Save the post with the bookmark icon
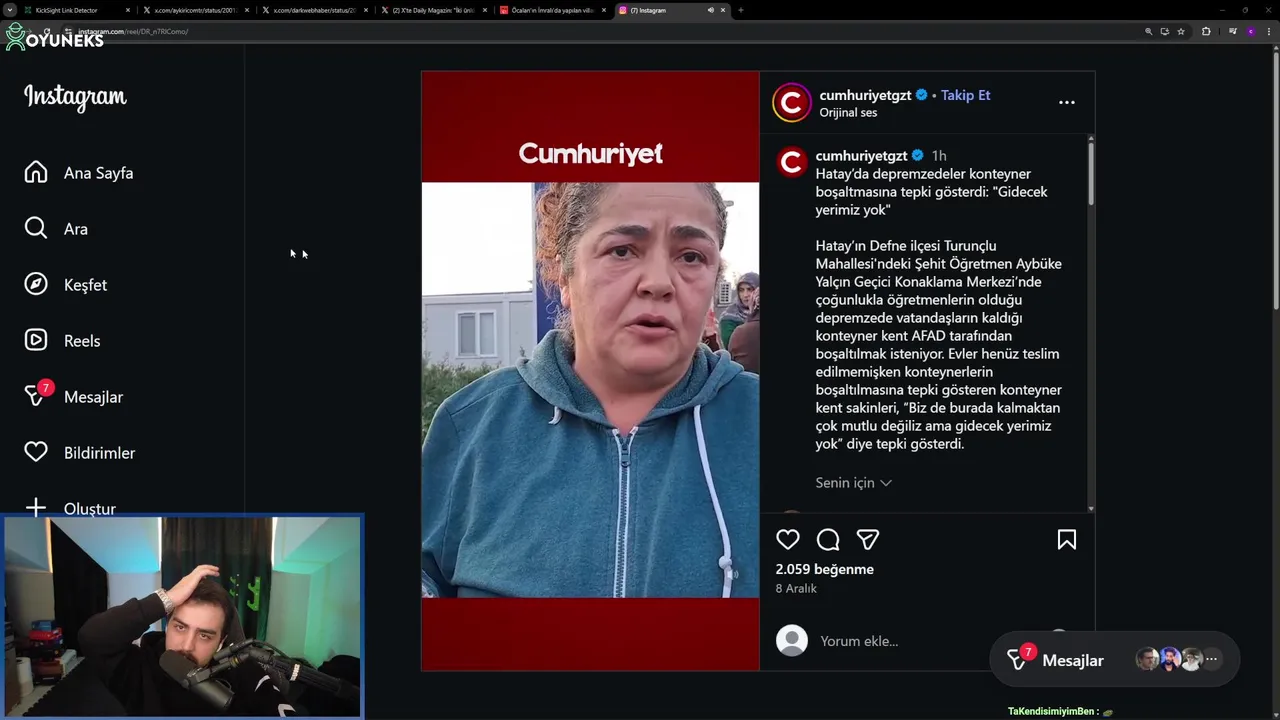The height and width of the screenshot is (720, 1280). [x=1067, y=540]
